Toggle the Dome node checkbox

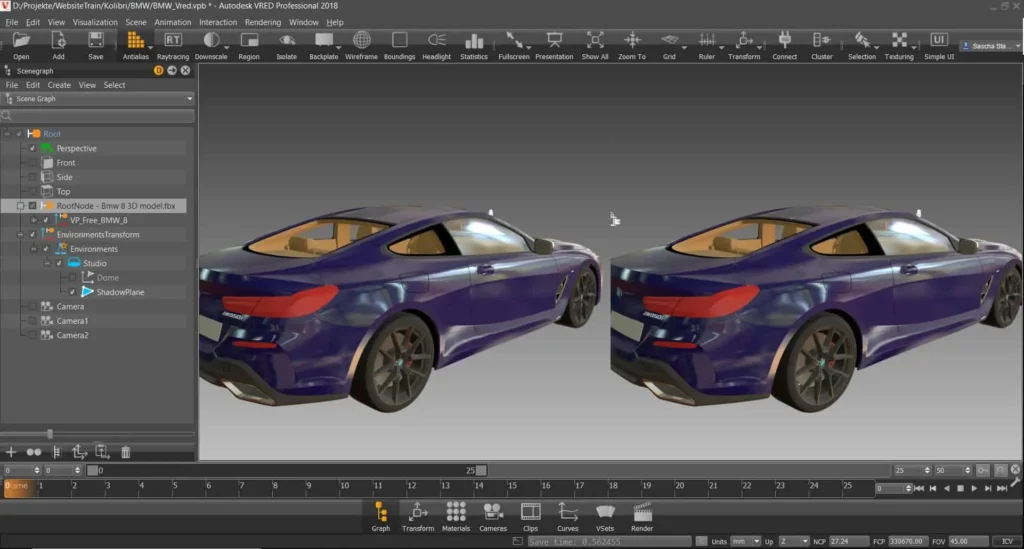point(72,277)
